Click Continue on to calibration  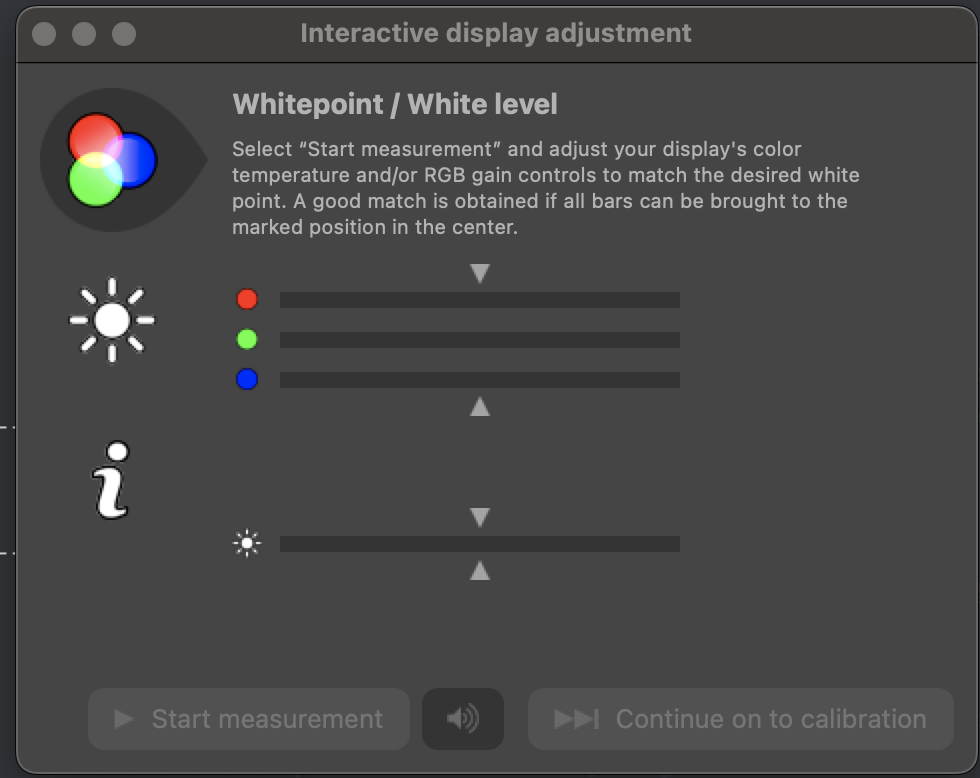[741, 719]
